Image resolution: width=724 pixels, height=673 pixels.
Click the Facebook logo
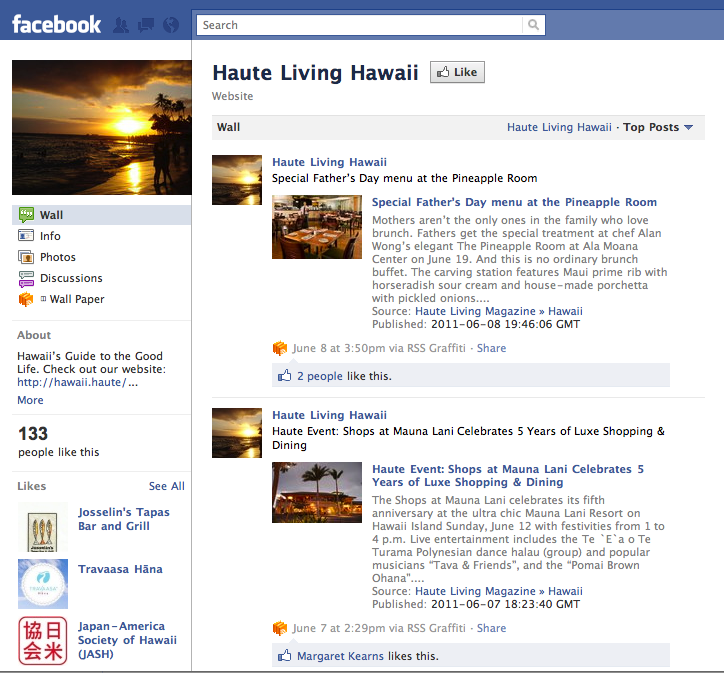pos(57,25)
